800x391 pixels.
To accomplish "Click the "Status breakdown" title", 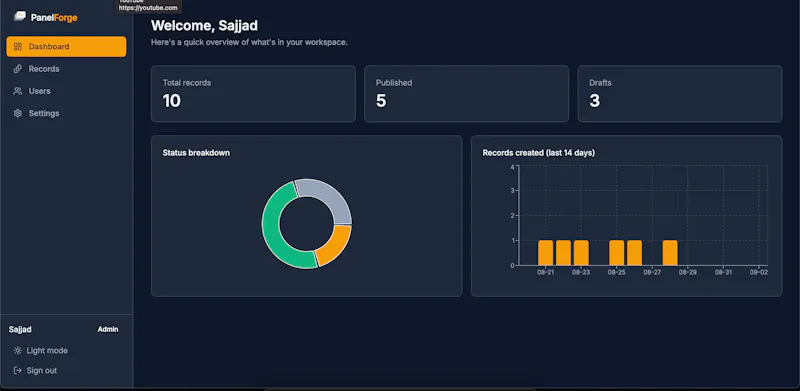I will tap(196, 153).
